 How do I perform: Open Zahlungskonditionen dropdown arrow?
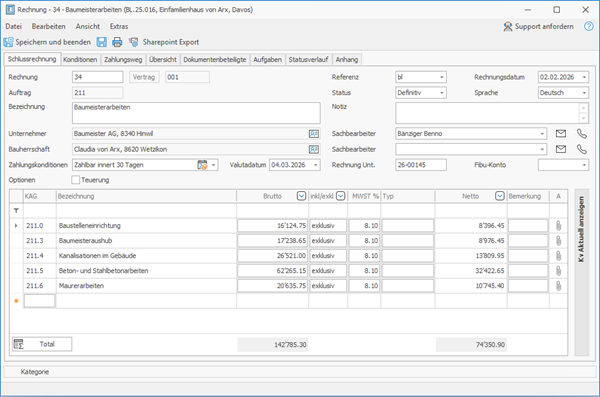tap(214, 165)
